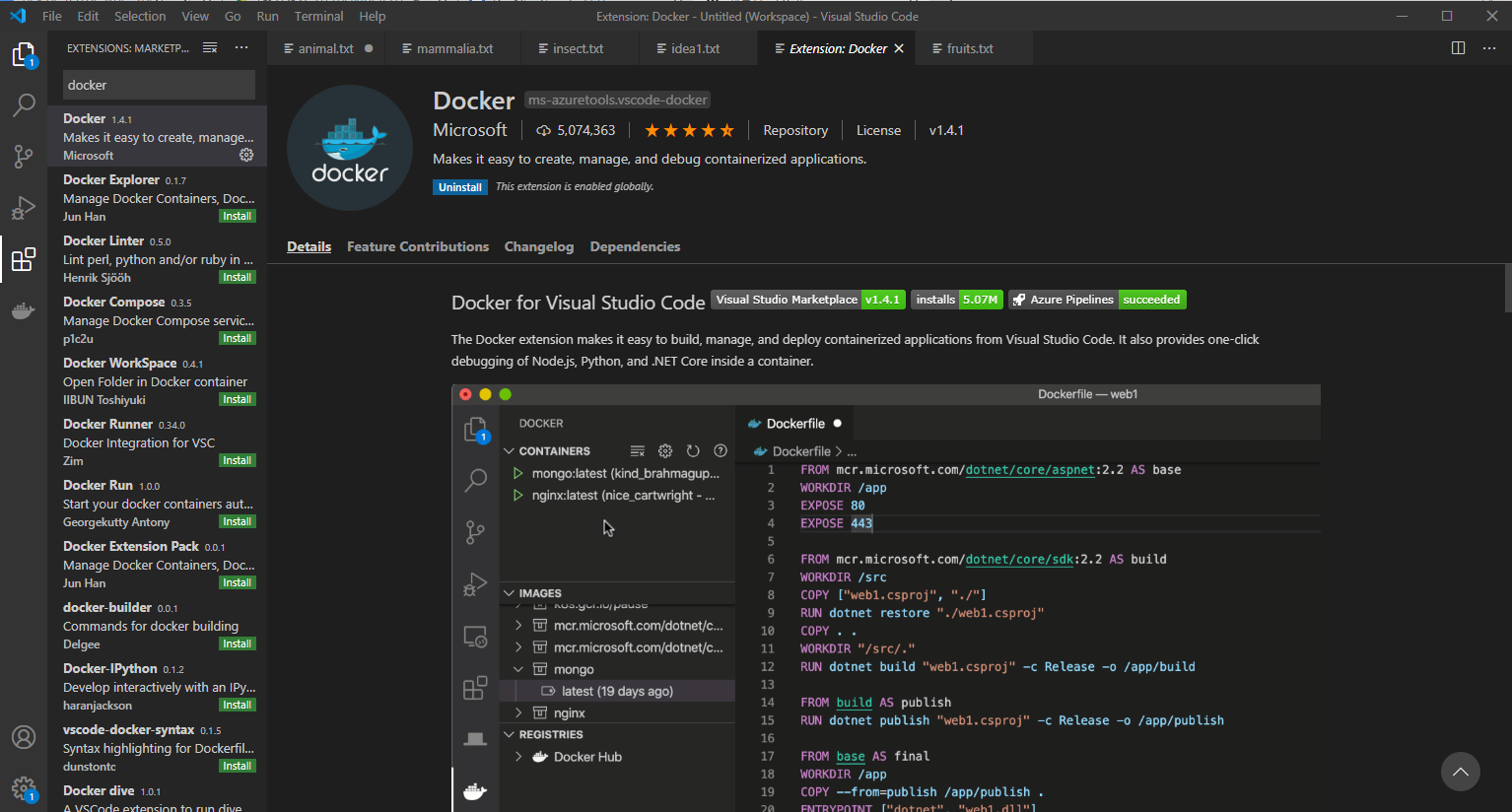Open the Run and Debug view

click(24, 208)
